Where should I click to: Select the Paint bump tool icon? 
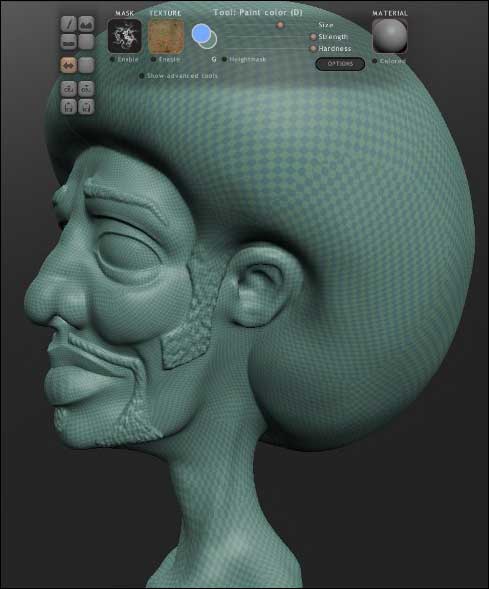click(86, 24)
